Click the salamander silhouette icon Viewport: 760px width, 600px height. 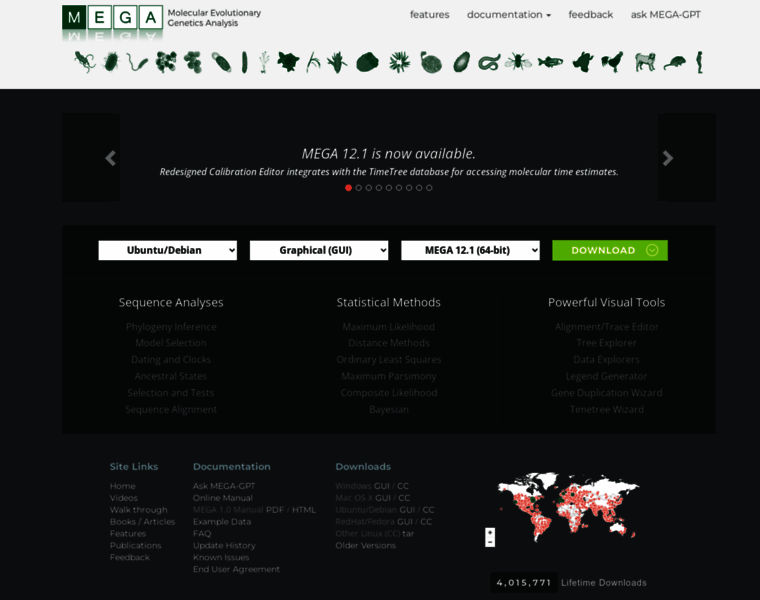coord(85,62)
